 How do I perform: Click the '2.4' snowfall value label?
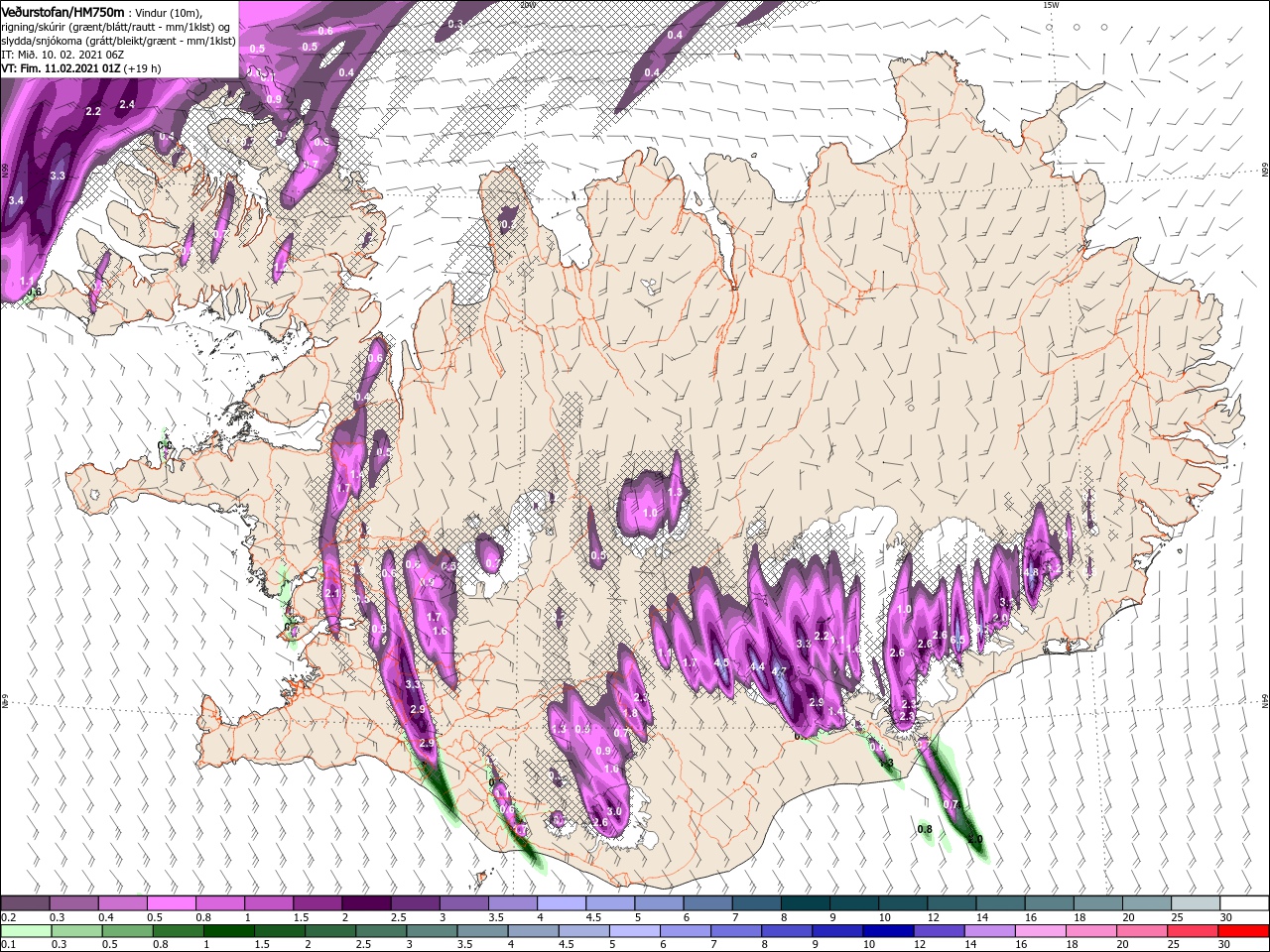[127, 104]
